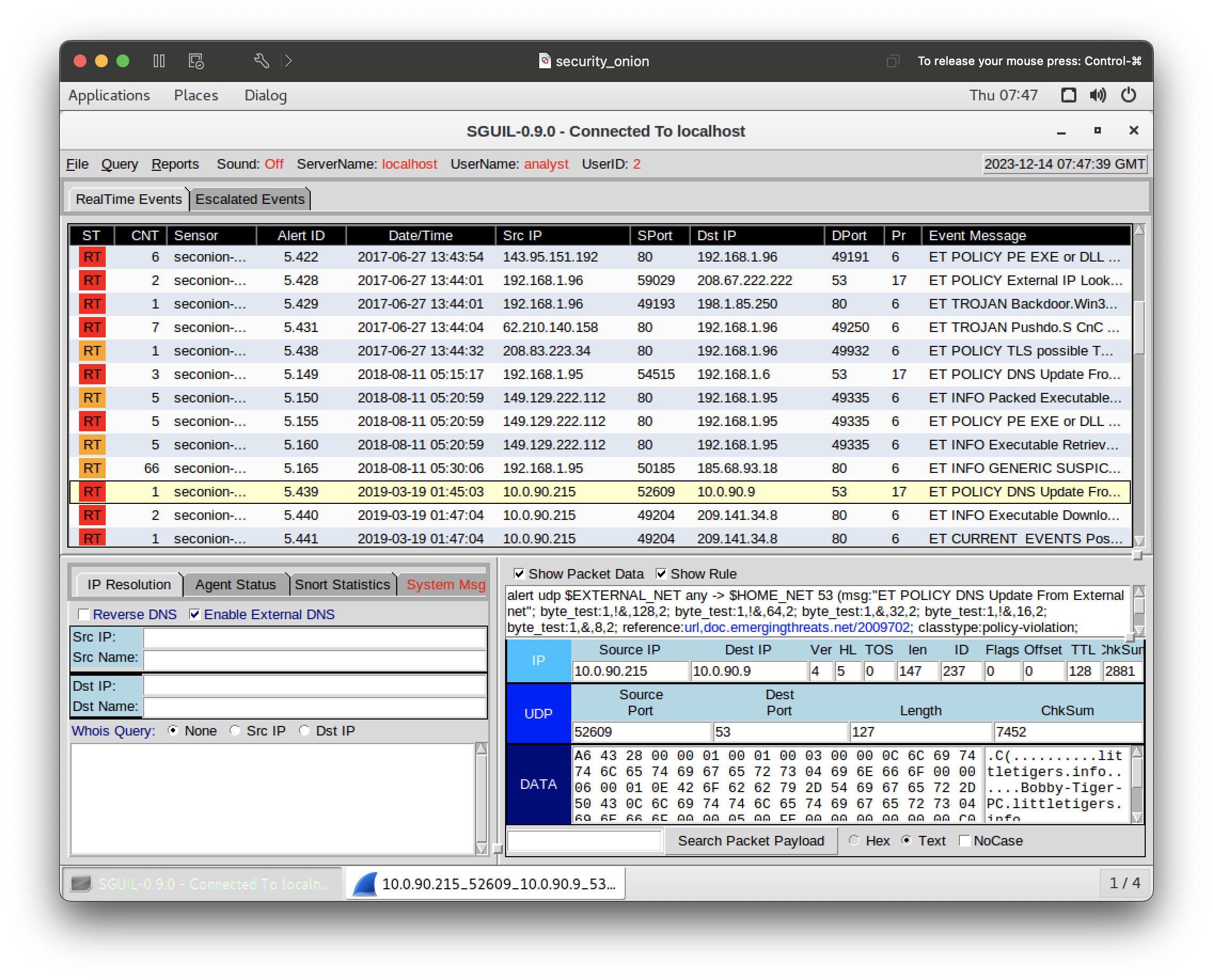The height and width of the screenshot is (980, 1213).
Task: Select the alert row with ID 5.429
Action: (x=600, y=304)
